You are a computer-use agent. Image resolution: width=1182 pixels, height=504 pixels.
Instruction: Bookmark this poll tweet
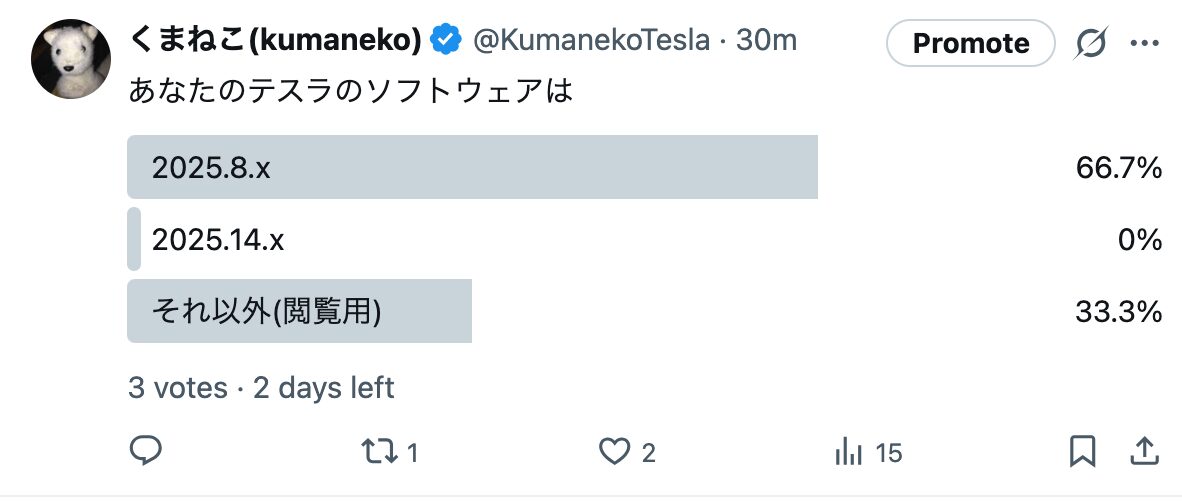coord(1082,452)
